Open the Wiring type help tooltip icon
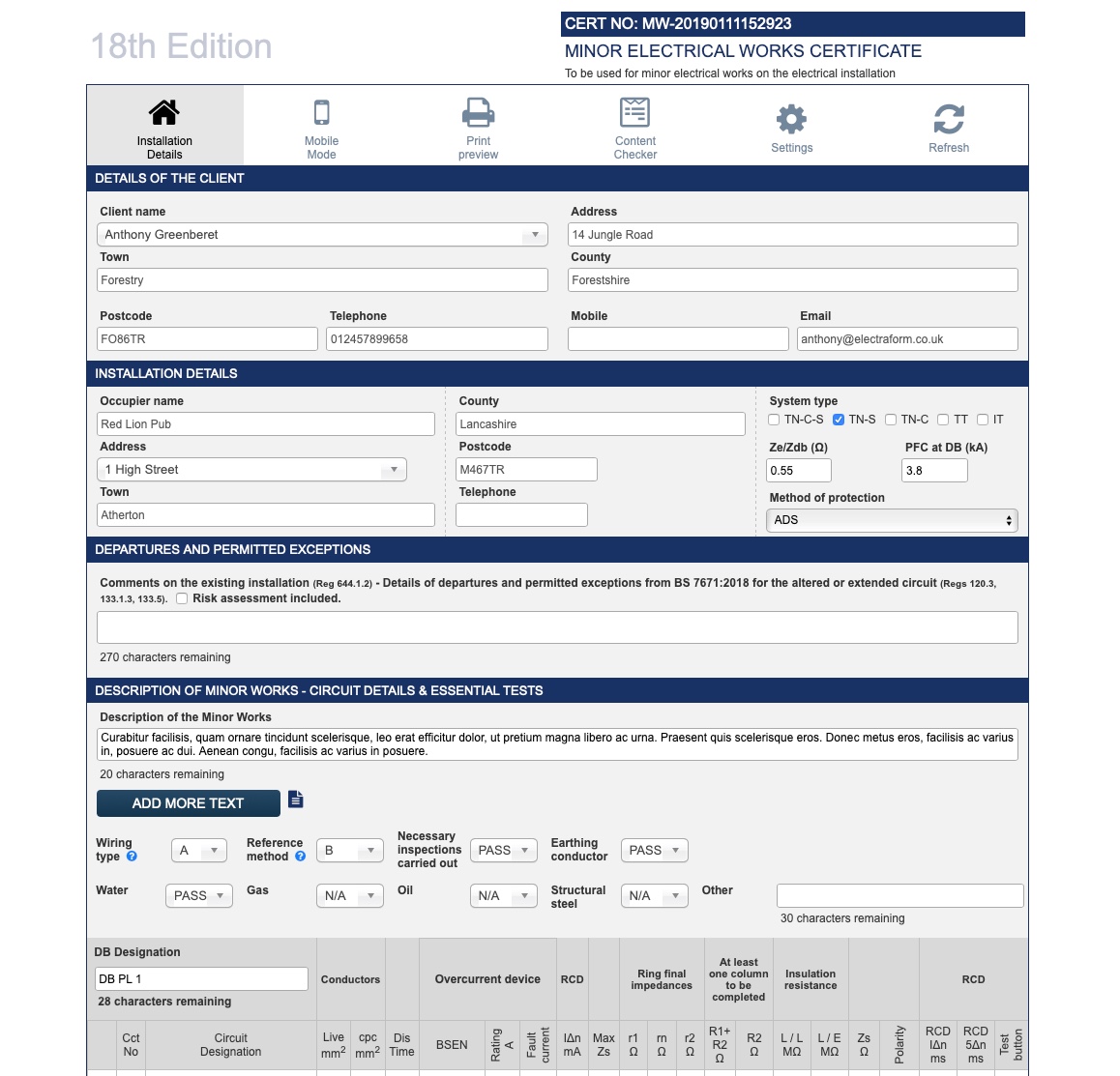 pyautogui.click(x=133, y=856)
